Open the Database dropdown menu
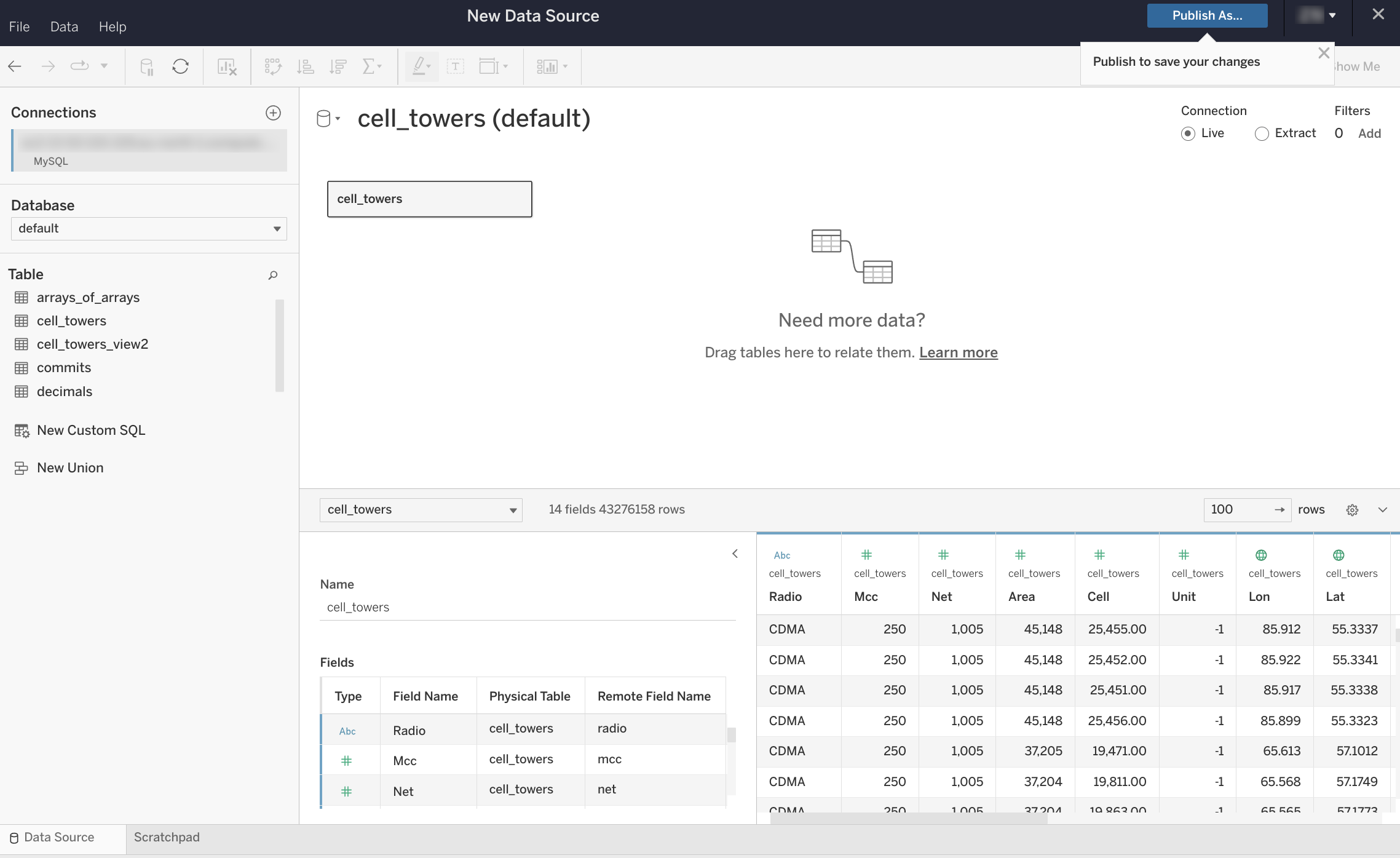 click(x=148, y=228)
